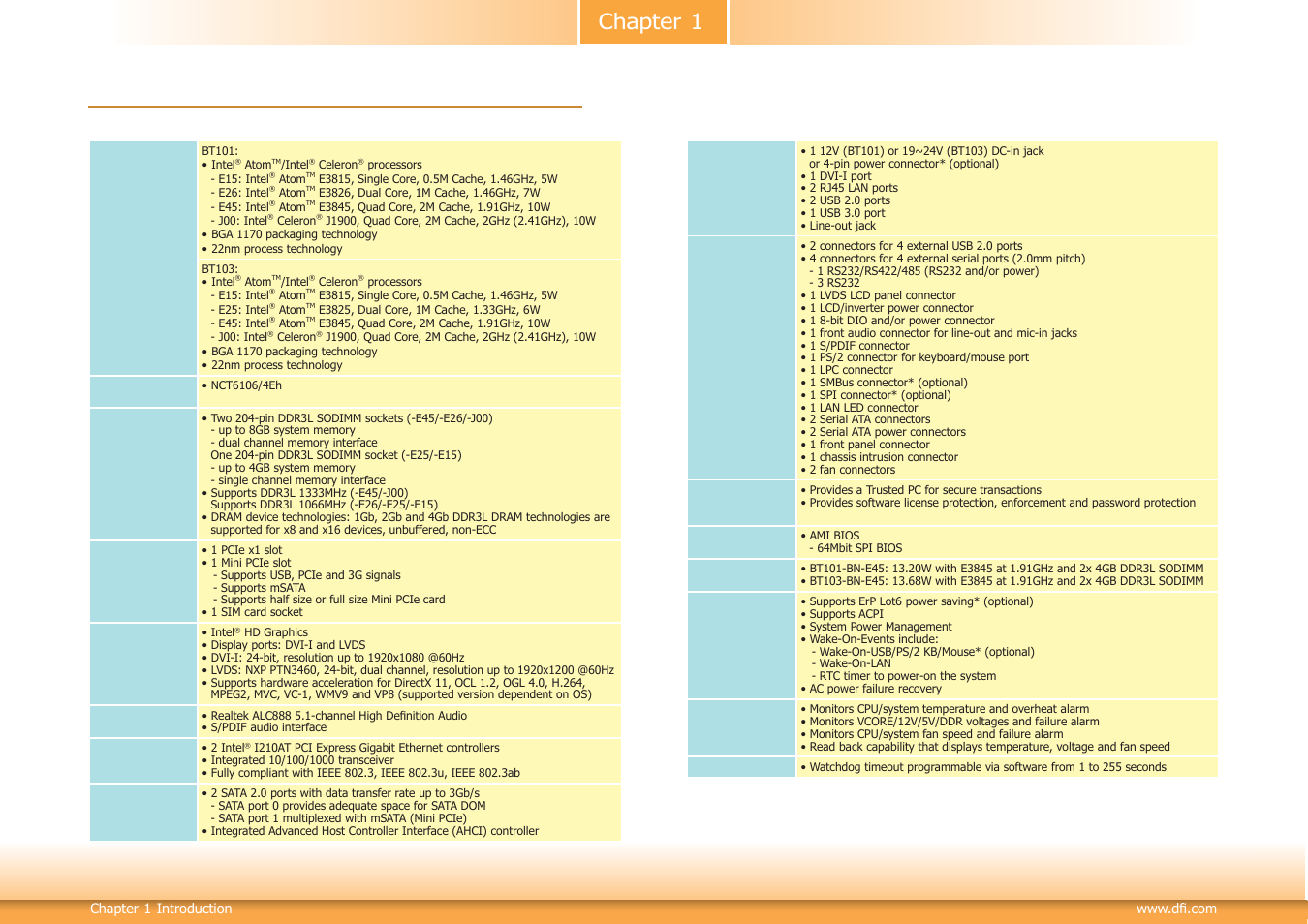
Task: Click the 1 DVI-I port line
Action: (836, 176)
